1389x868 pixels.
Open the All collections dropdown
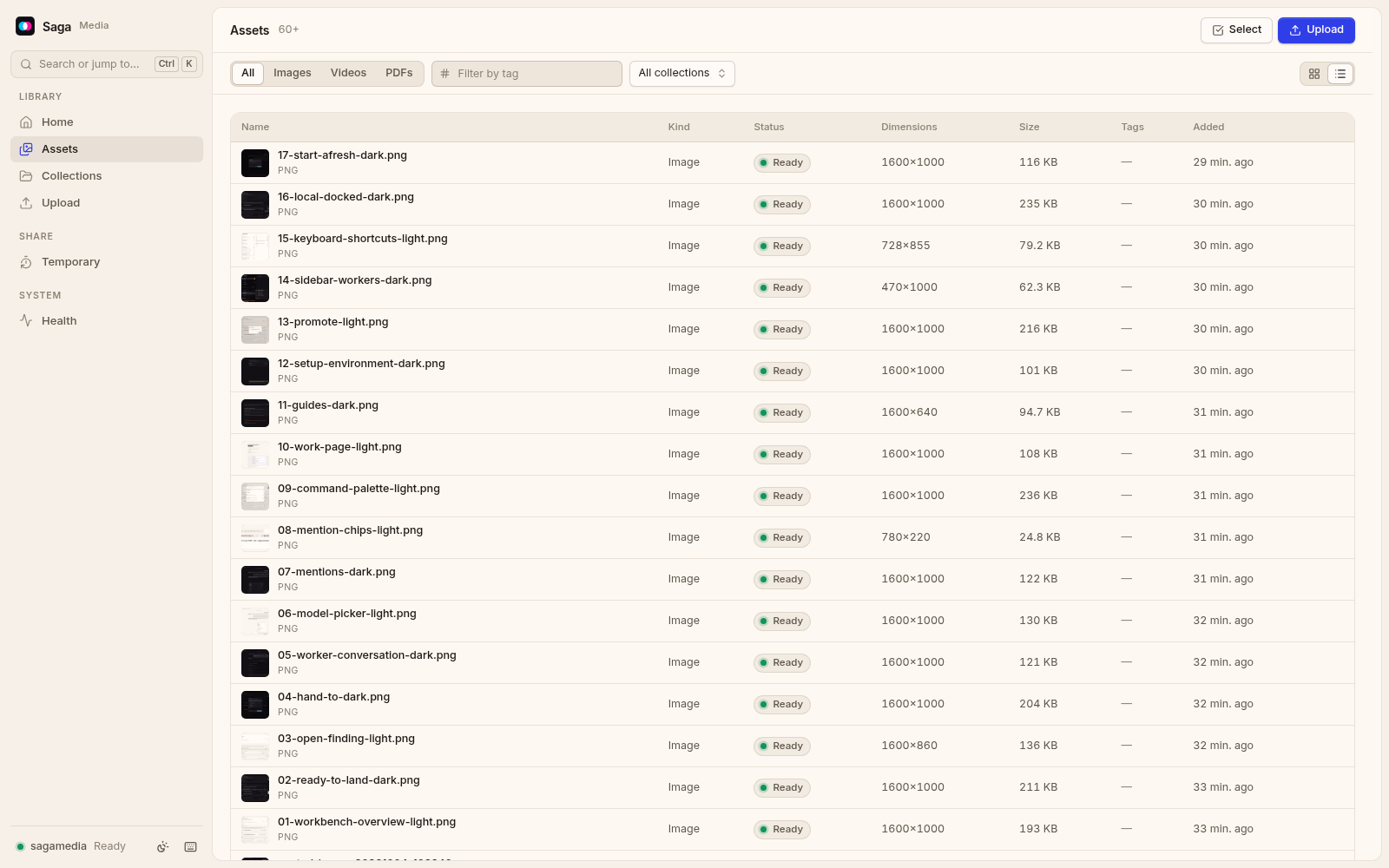click(682, 74)
